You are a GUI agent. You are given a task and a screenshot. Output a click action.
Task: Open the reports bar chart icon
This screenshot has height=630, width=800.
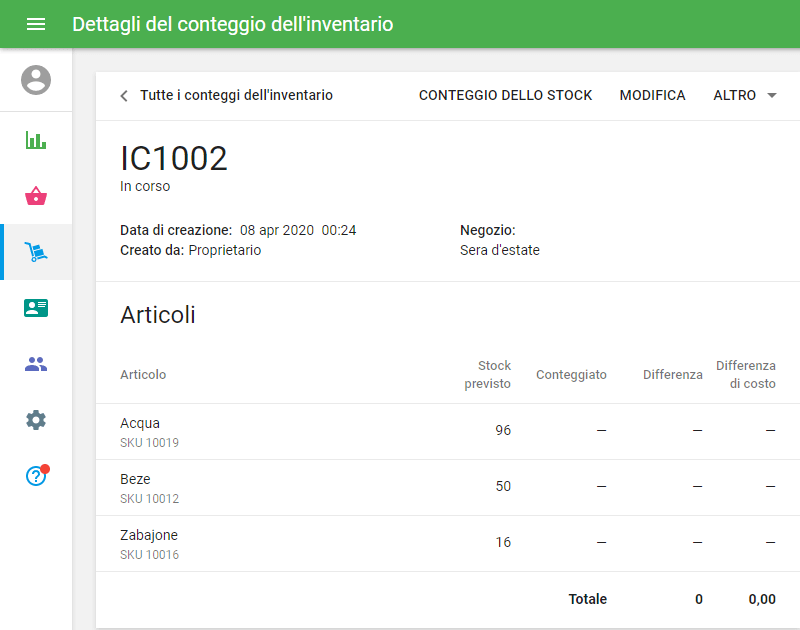tap(36, 140)
